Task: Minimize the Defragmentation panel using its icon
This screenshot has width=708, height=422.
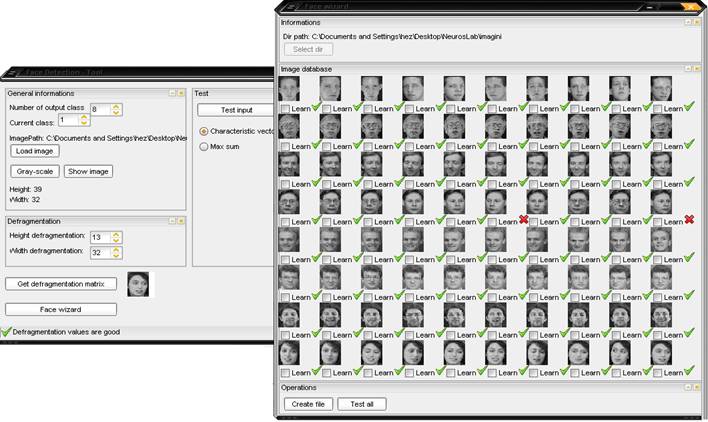Action: coord(172,220)
